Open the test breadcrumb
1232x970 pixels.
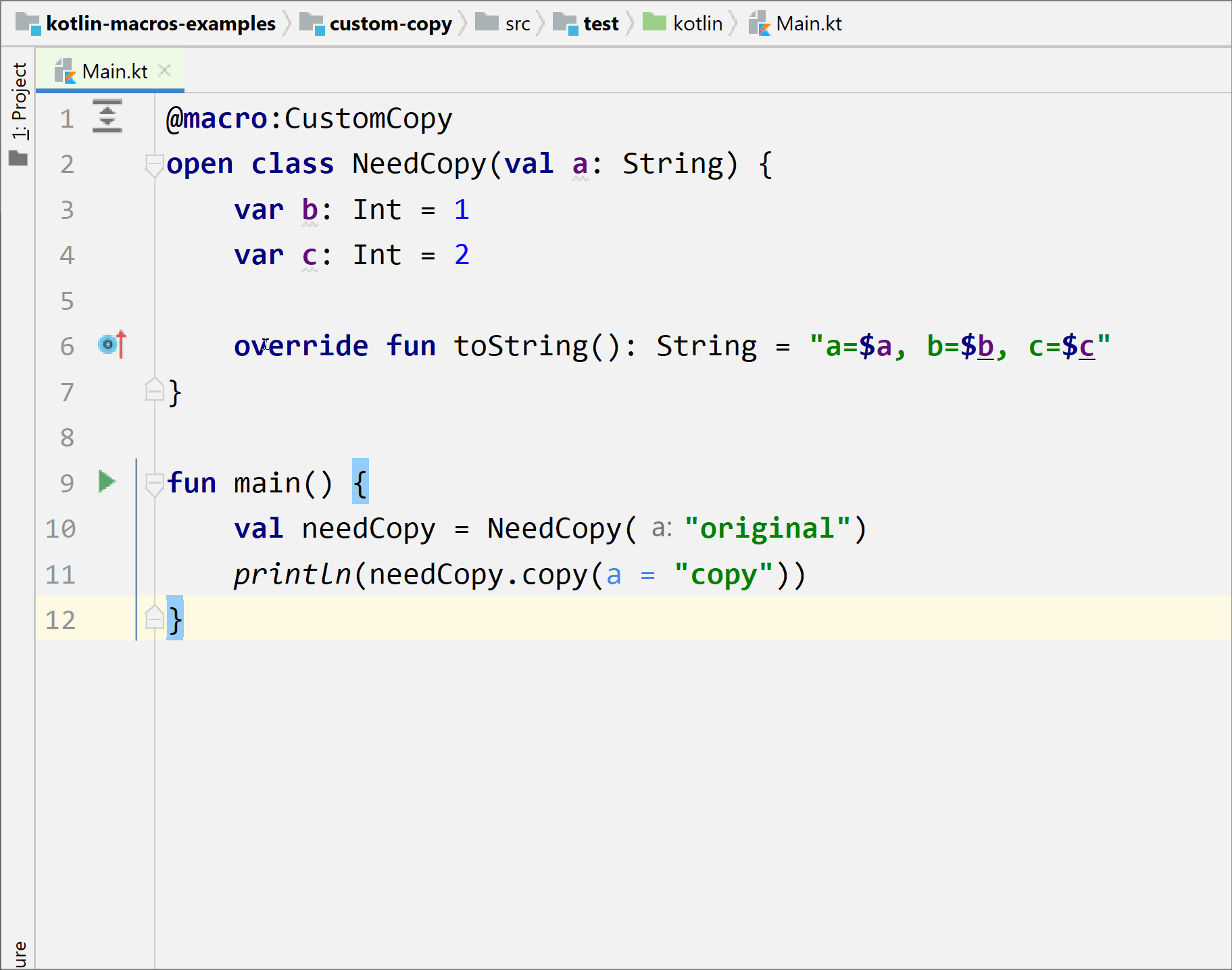[601, 24]
